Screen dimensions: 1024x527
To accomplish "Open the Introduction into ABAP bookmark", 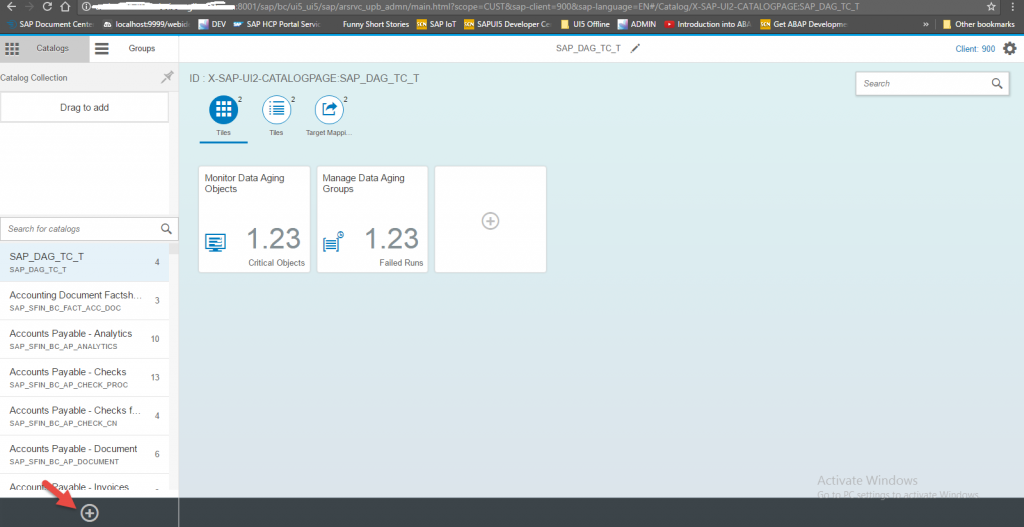I will 708,24.
